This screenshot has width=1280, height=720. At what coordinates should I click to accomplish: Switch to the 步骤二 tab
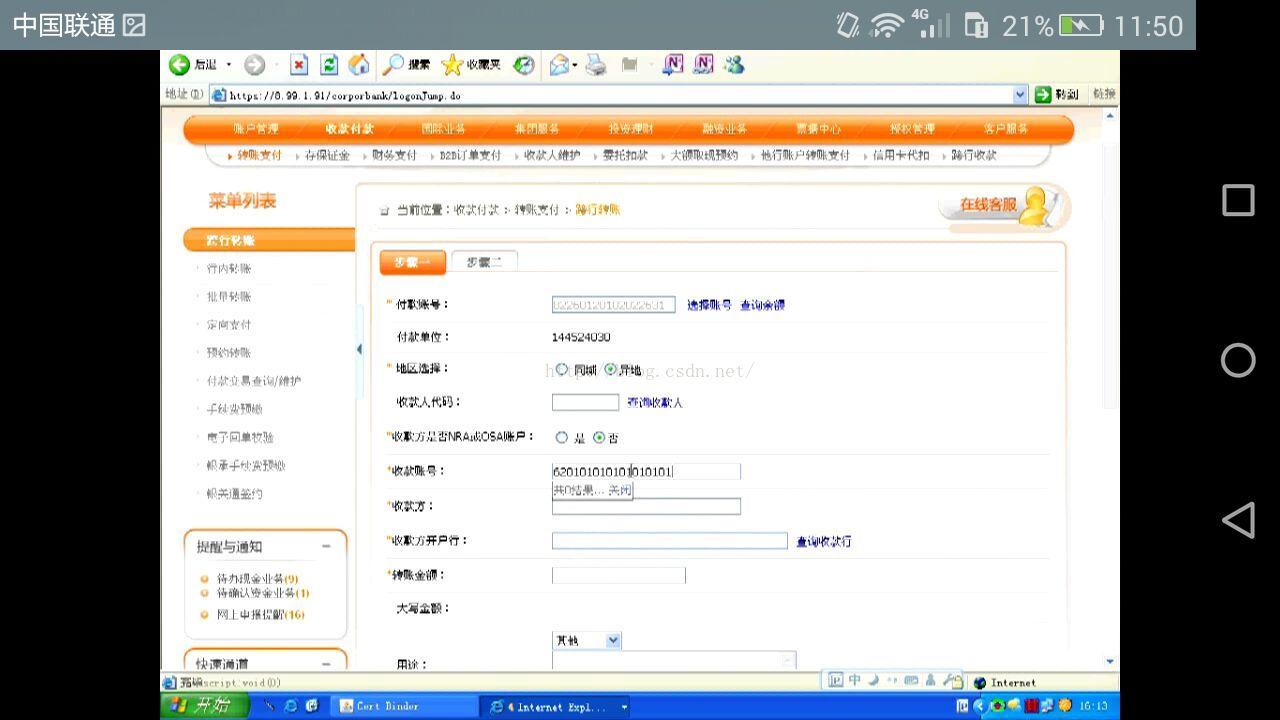click(x=484, y=262)
